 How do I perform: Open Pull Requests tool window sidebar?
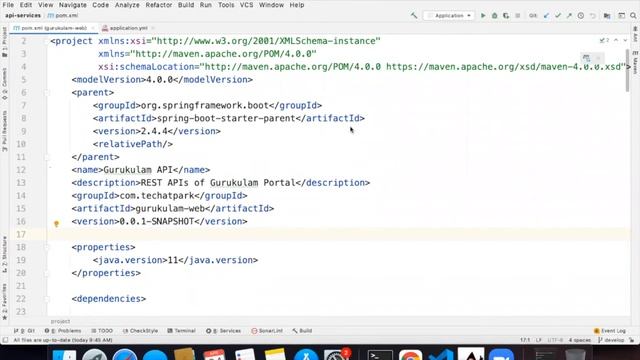point(4,131)
